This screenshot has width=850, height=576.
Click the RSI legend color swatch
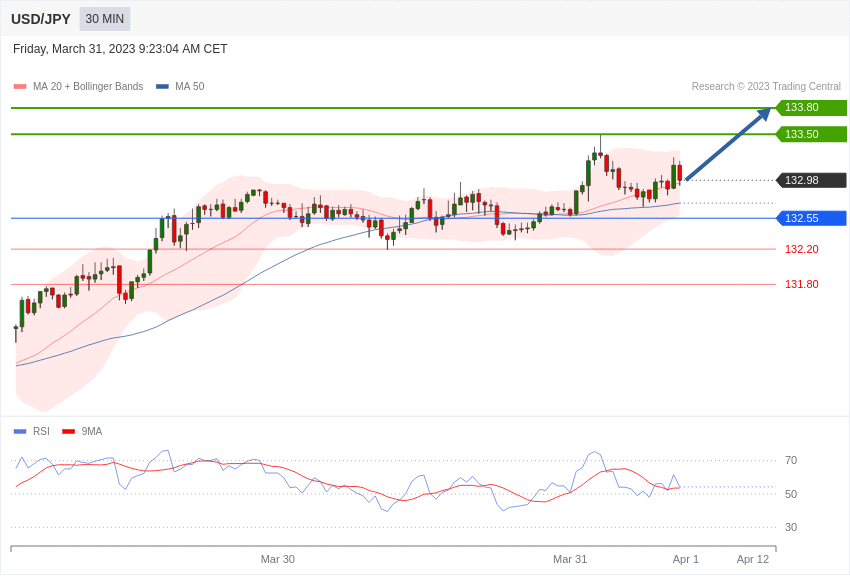(20, 431)
